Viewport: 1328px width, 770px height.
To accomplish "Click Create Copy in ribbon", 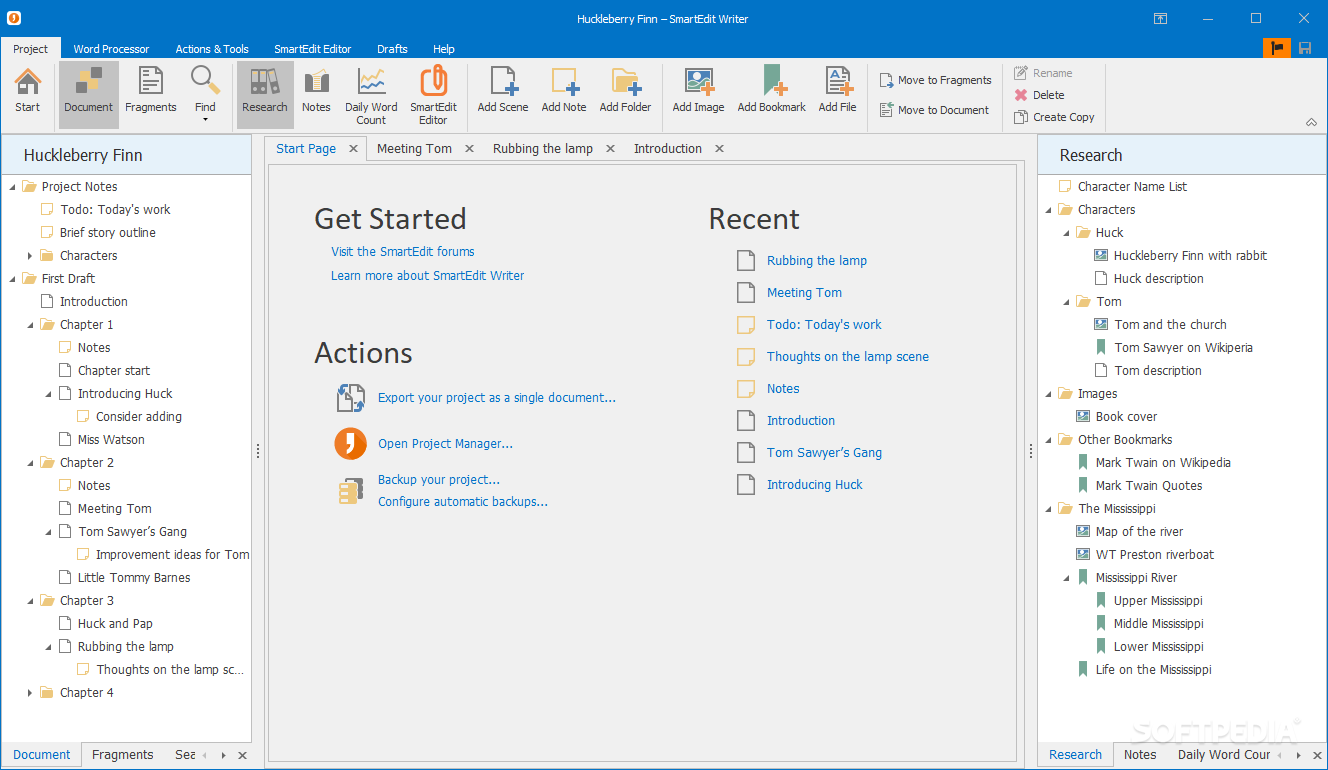I will 1054,117.
